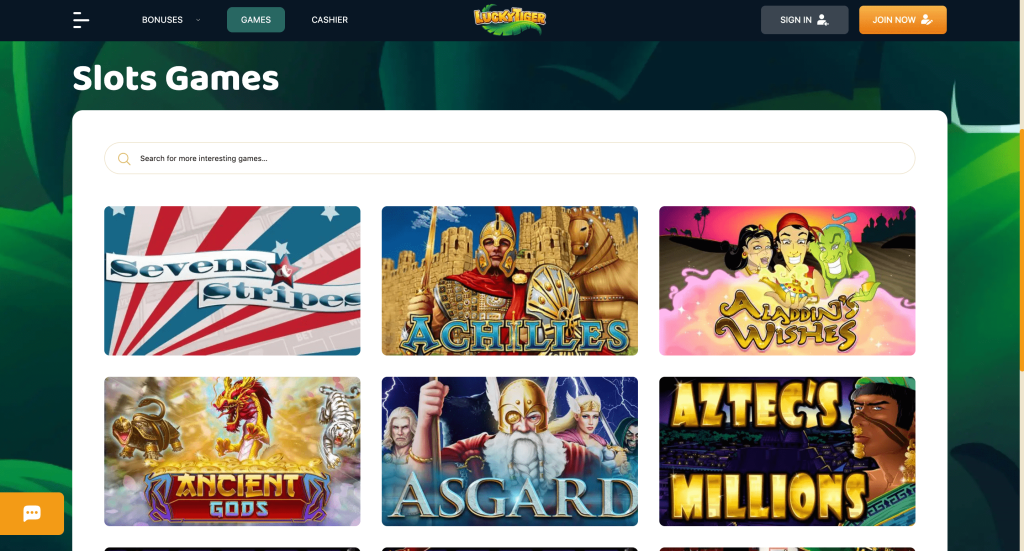This screenshot has height=551, width=1024.
Task: Launch Aztec's Millions slot game
Action: pos(787,451)
